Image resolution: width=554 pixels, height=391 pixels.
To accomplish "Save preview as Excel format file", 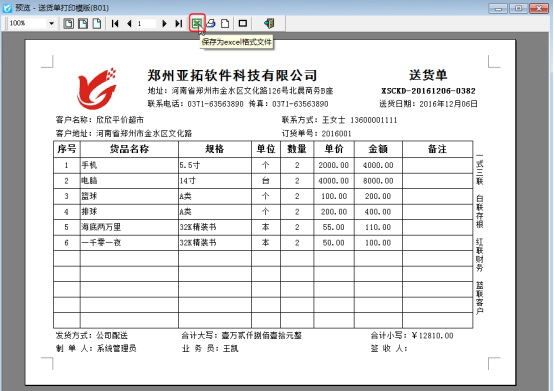I will click(197, 23).
